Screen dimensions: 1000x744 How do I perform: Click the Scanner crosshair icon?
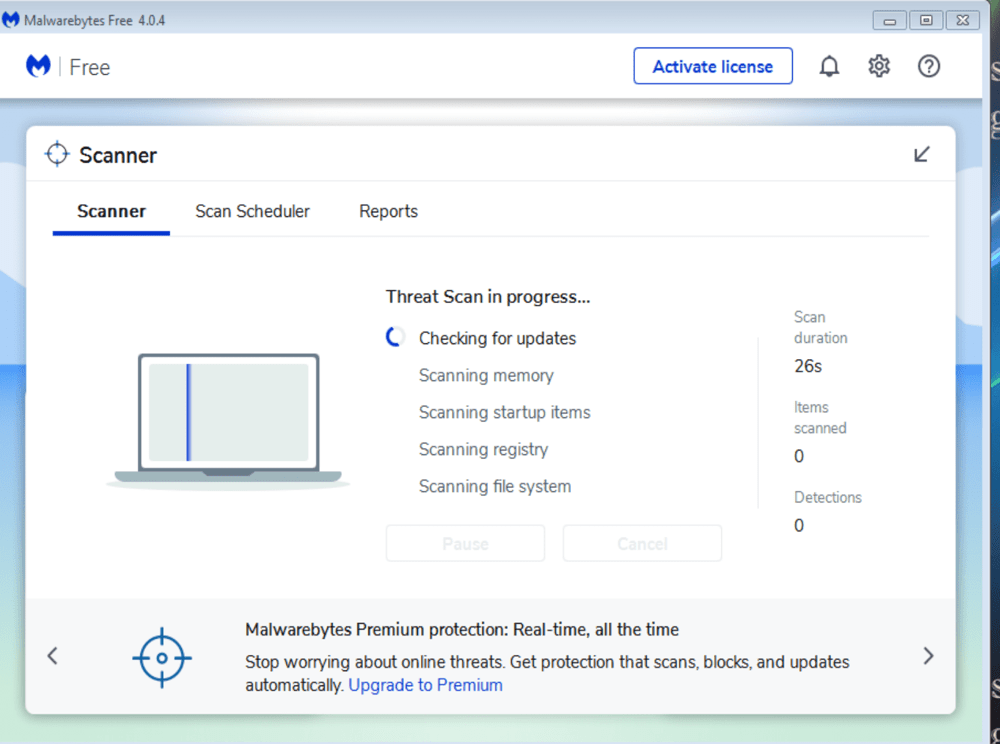coord(57,154)
